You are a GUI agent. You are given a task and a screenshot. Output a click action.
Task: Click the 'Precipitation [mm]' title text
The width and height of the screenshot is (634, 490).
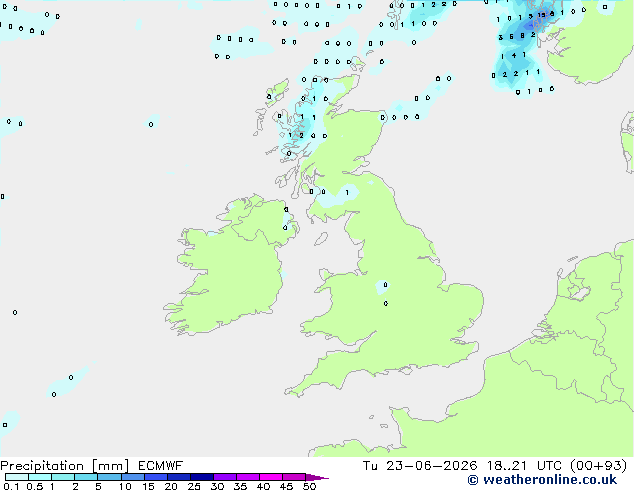pyautogui.click(x=64, y=466)
